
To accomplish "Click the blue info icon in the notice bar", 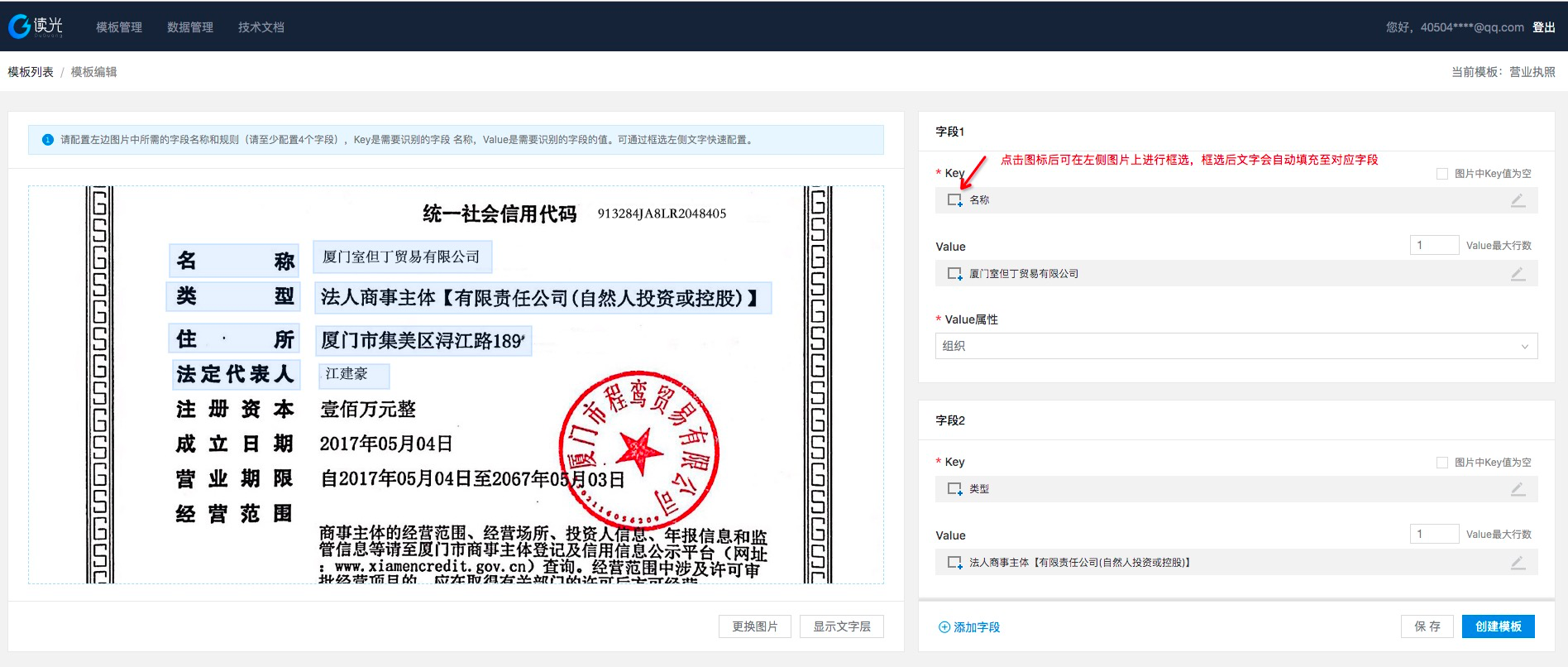I will click(47, 140).
